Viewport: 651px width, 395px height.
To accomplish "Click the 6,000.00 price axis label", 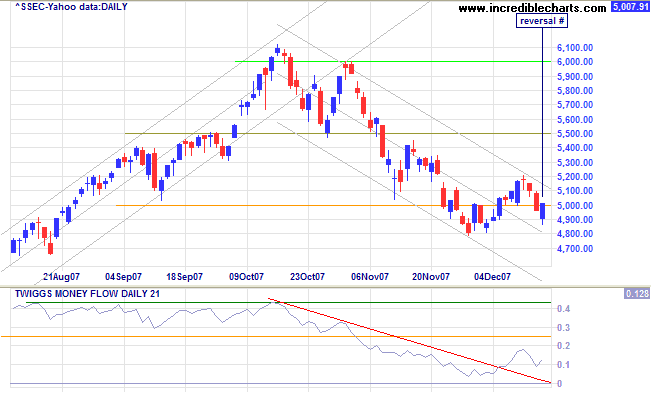I will click(x=575, y=62).
